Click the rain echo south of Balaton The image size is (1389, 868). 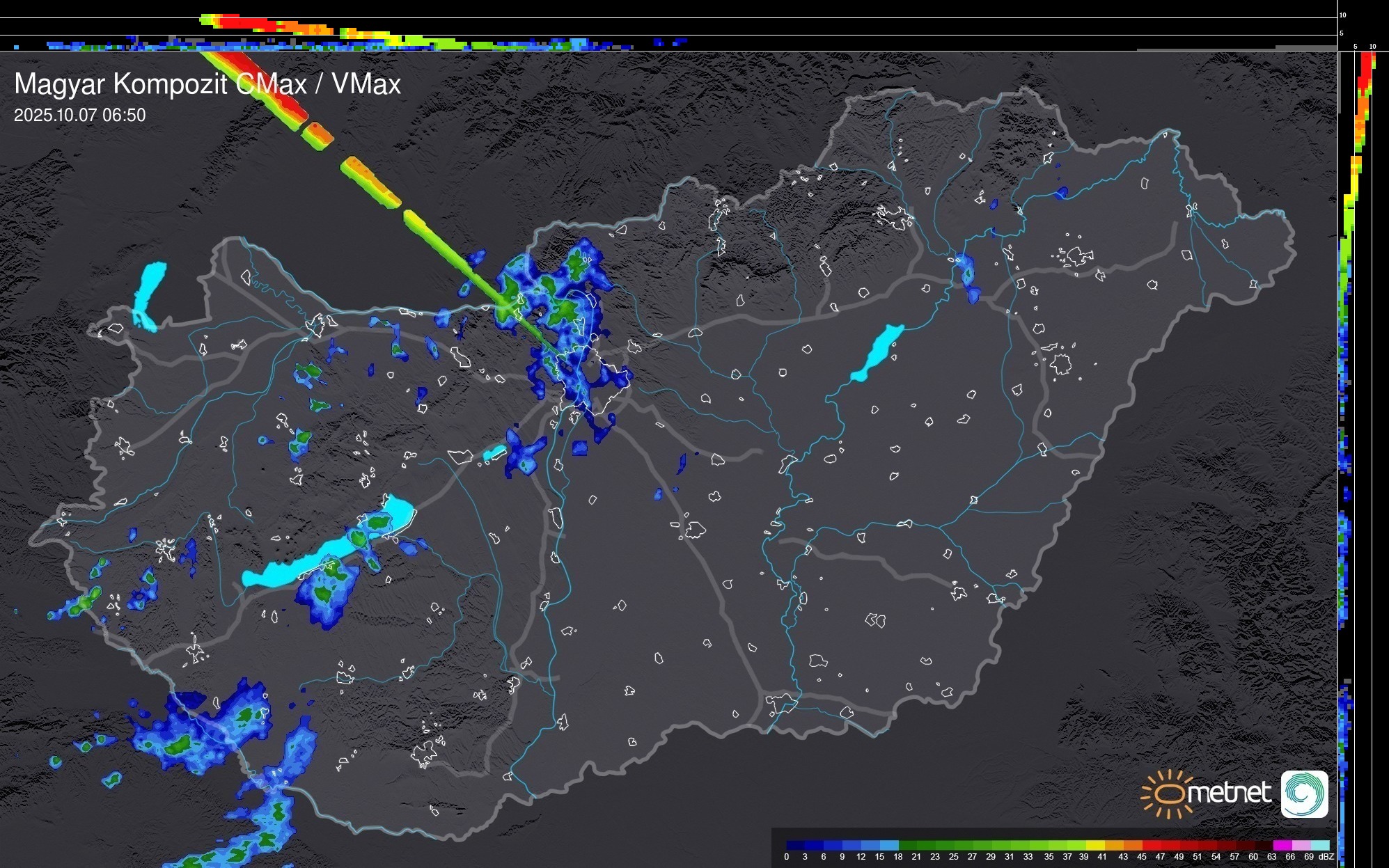(326, 592)
